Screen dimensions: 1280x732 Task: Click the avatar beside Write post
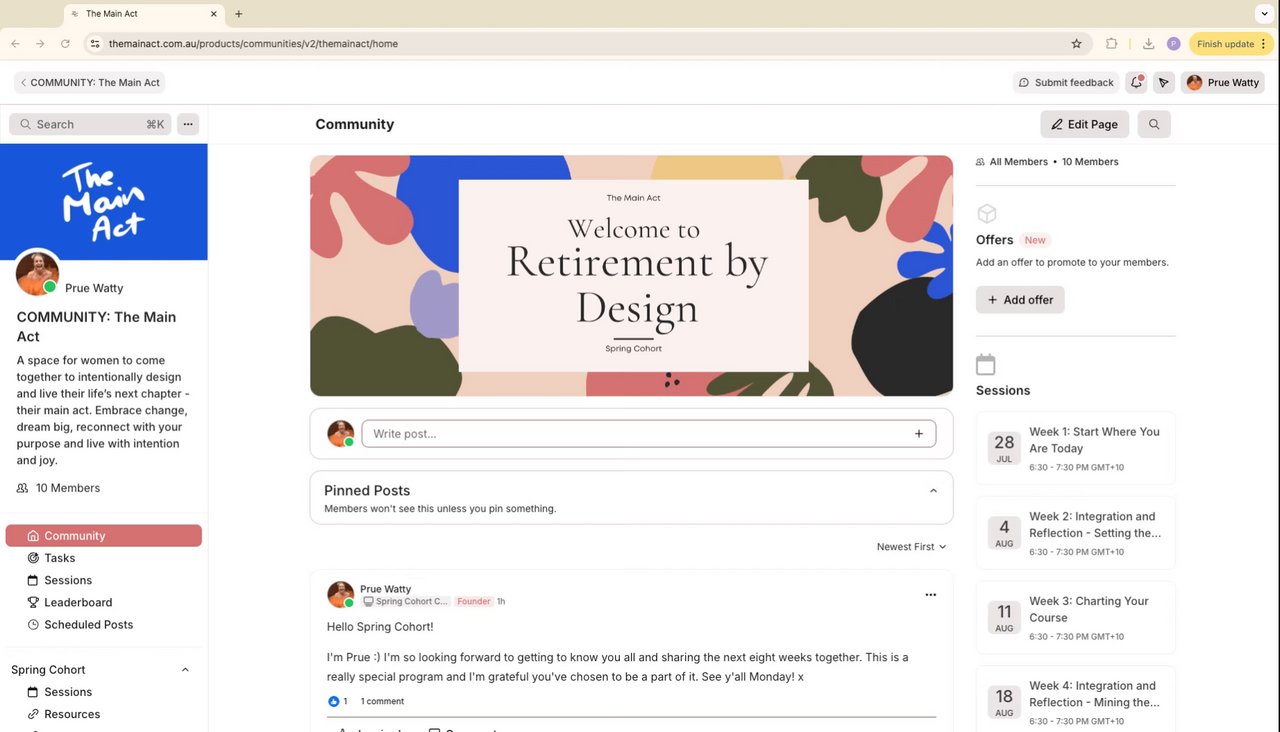click(x=341, y=433)
